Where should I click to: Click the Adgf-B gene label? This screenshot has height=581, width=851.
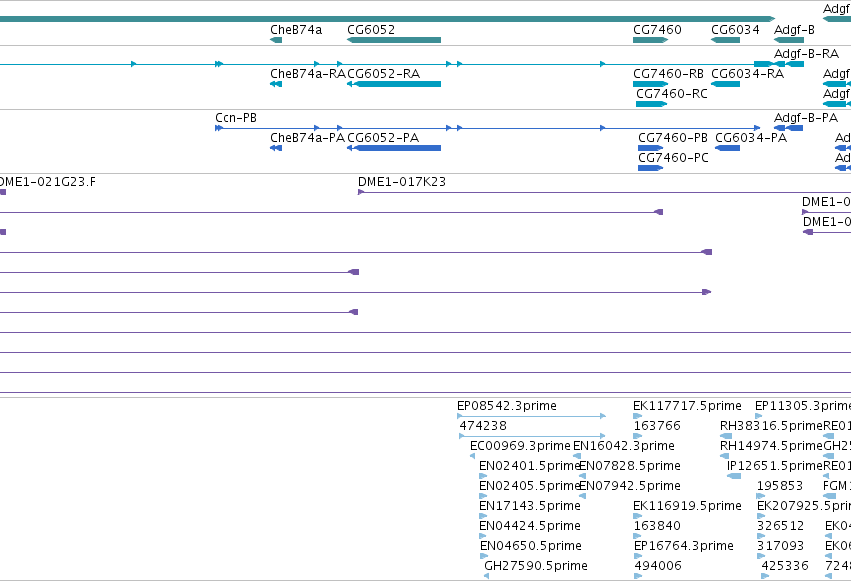794,30
